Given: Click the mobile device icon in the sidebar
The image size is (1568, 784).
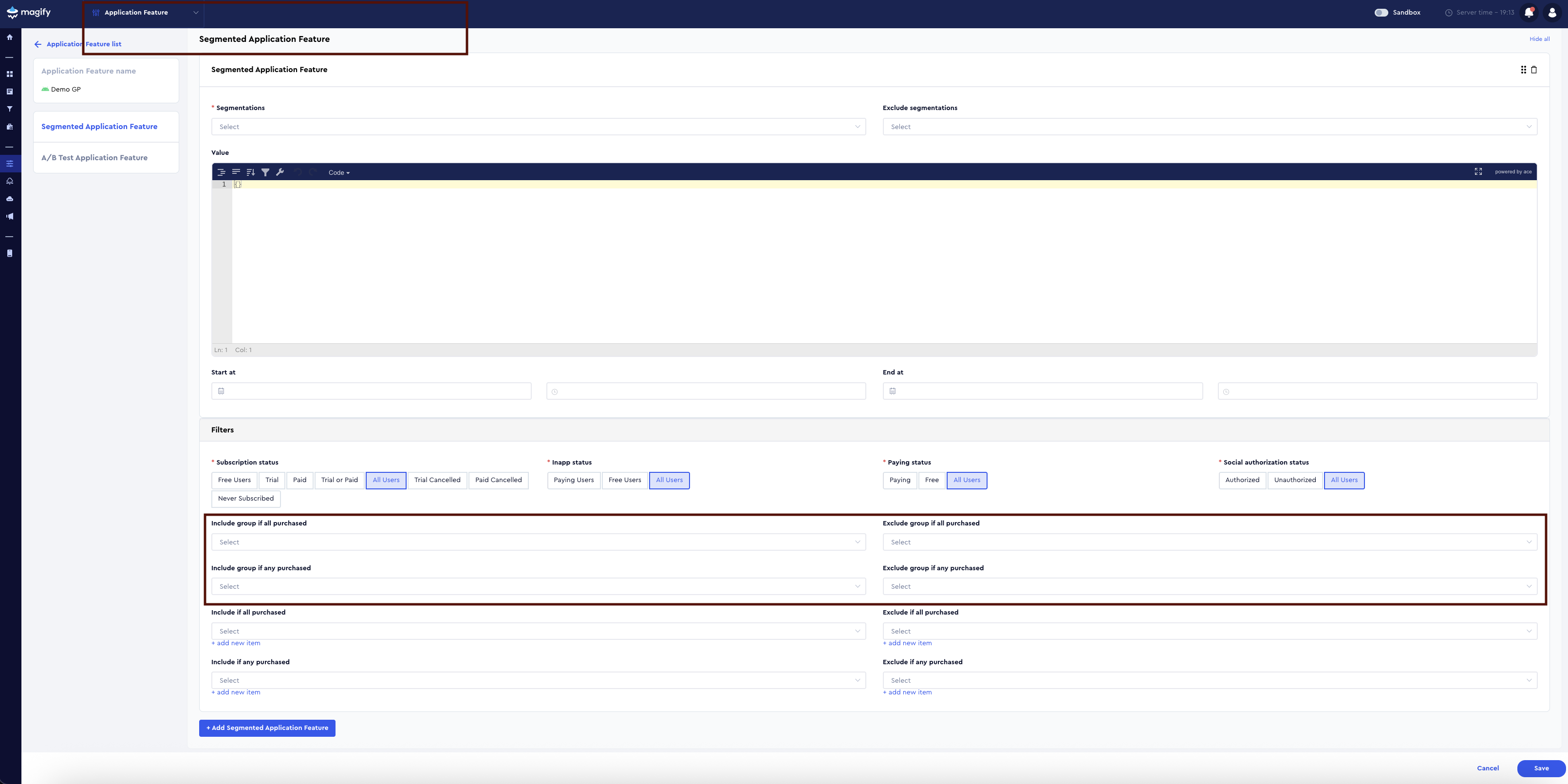Looking at the screenshot, I should pyautogui.click(x=10, y=253).
